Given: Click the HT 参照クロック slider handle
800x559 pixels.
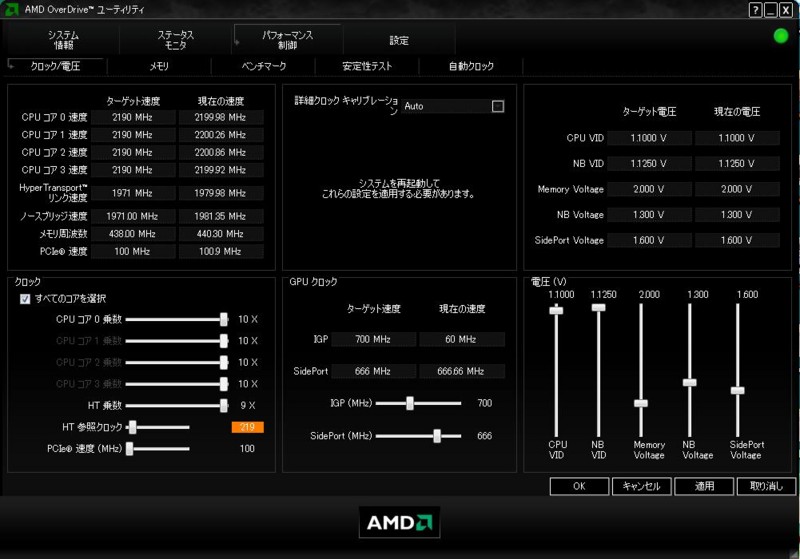Looking at the screenshot, I should (133, 427).
